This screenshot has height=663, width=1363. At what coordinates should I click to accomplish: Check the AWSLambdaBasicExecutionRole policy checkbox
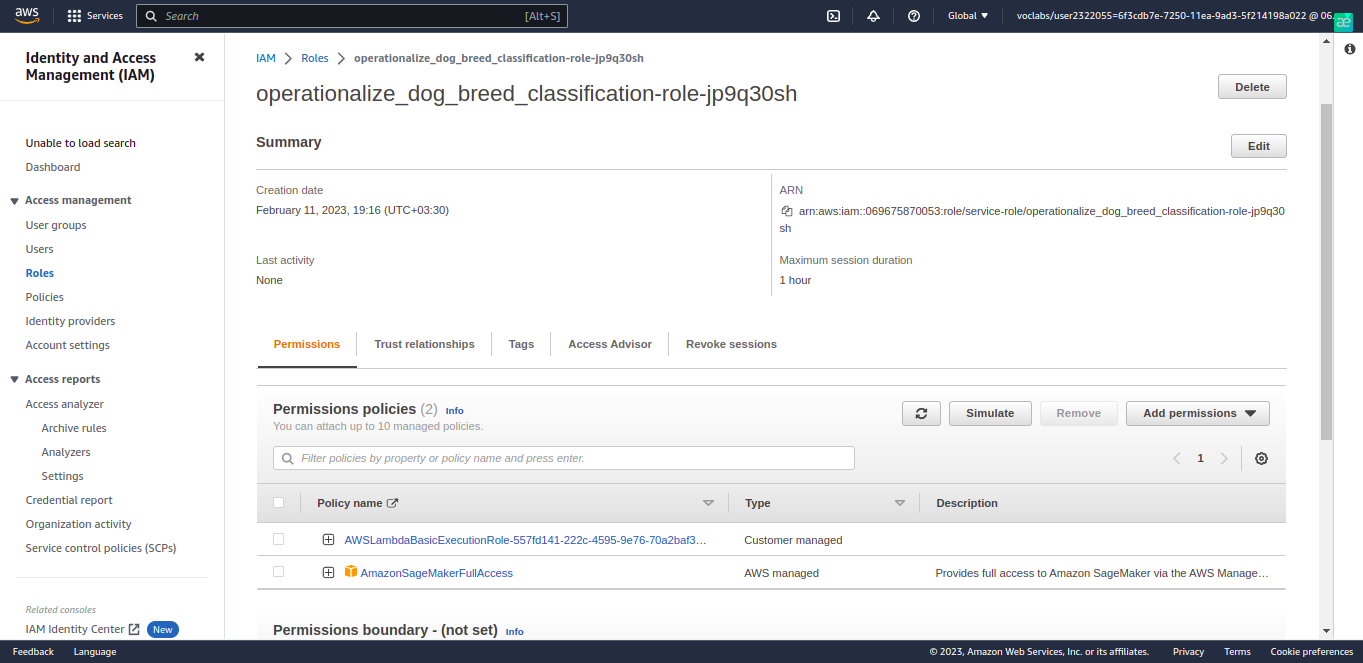point(279,539)
